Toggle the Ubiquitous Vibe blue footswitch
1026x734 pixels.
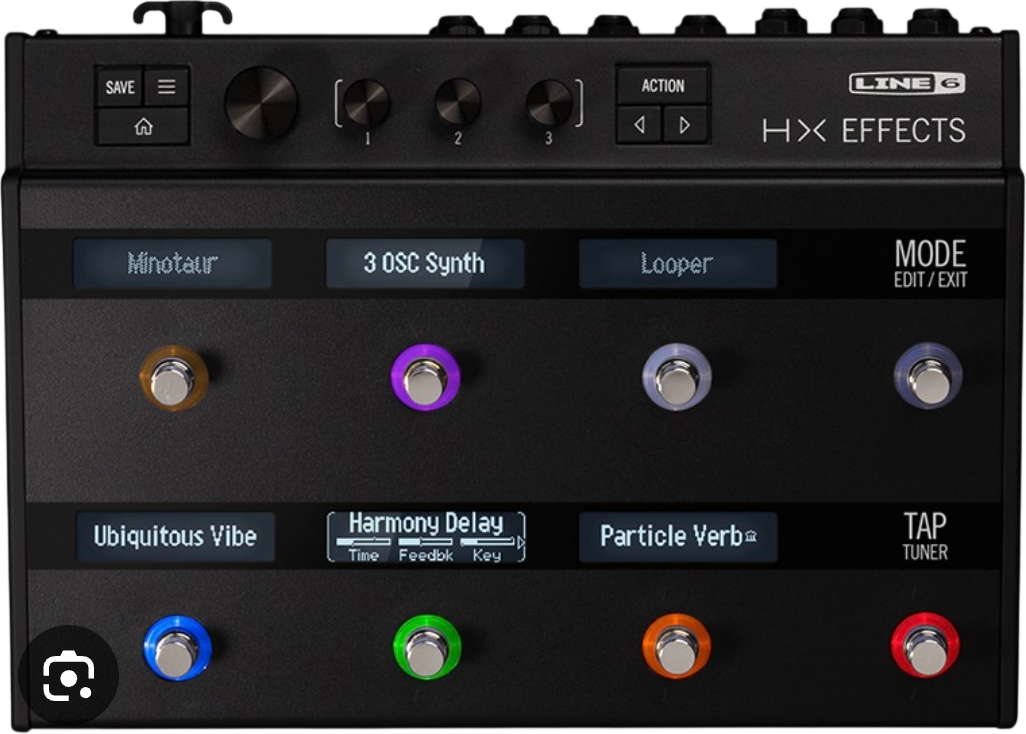[x=177, y=648]
